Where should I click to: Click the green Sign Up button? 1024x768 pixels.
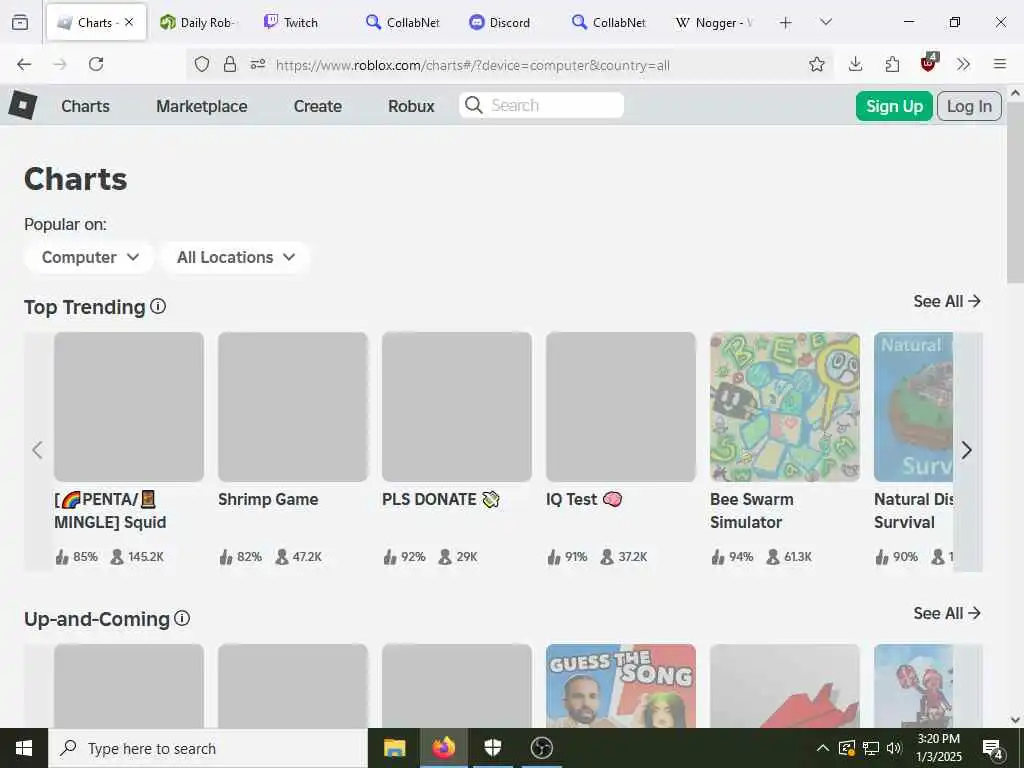click(894, 106)
